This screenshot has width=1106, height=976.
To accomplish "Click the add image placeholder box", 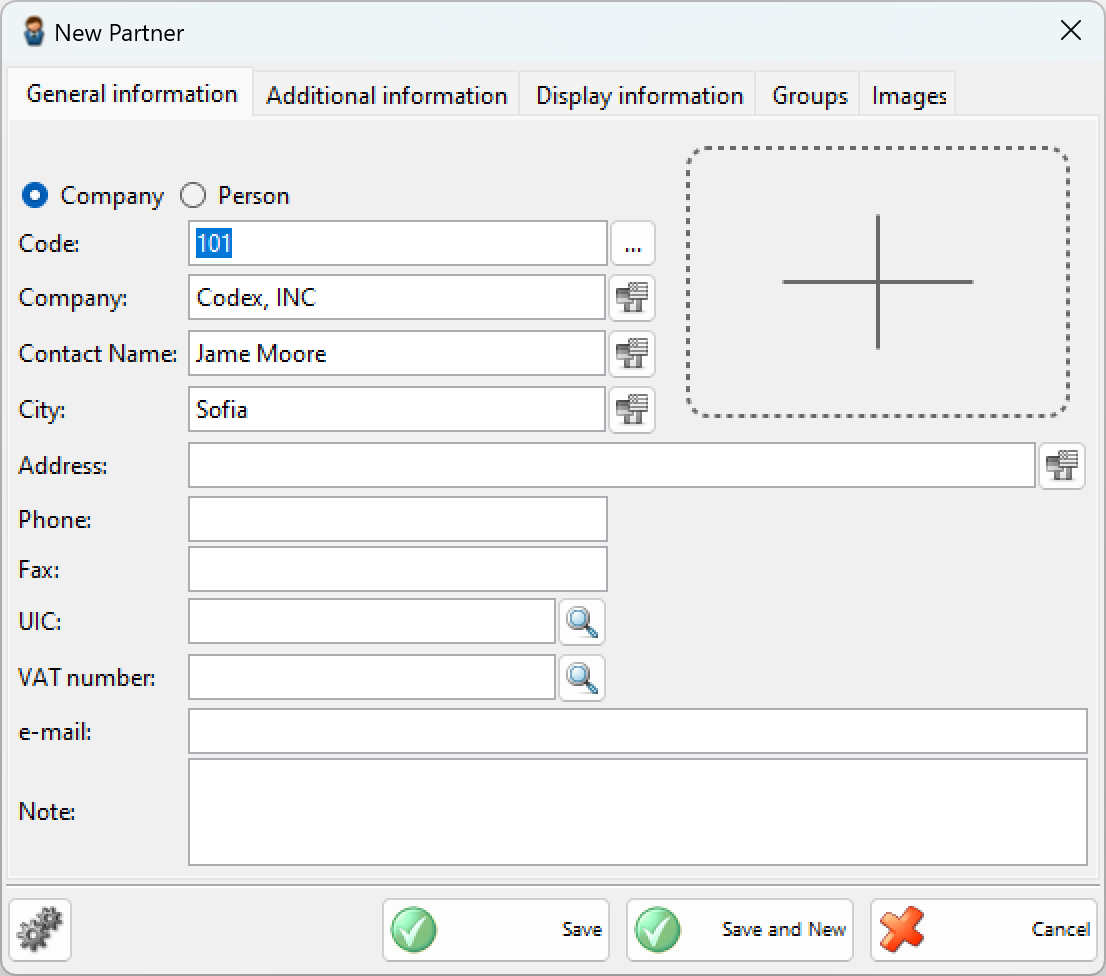I will pos(877,282).
